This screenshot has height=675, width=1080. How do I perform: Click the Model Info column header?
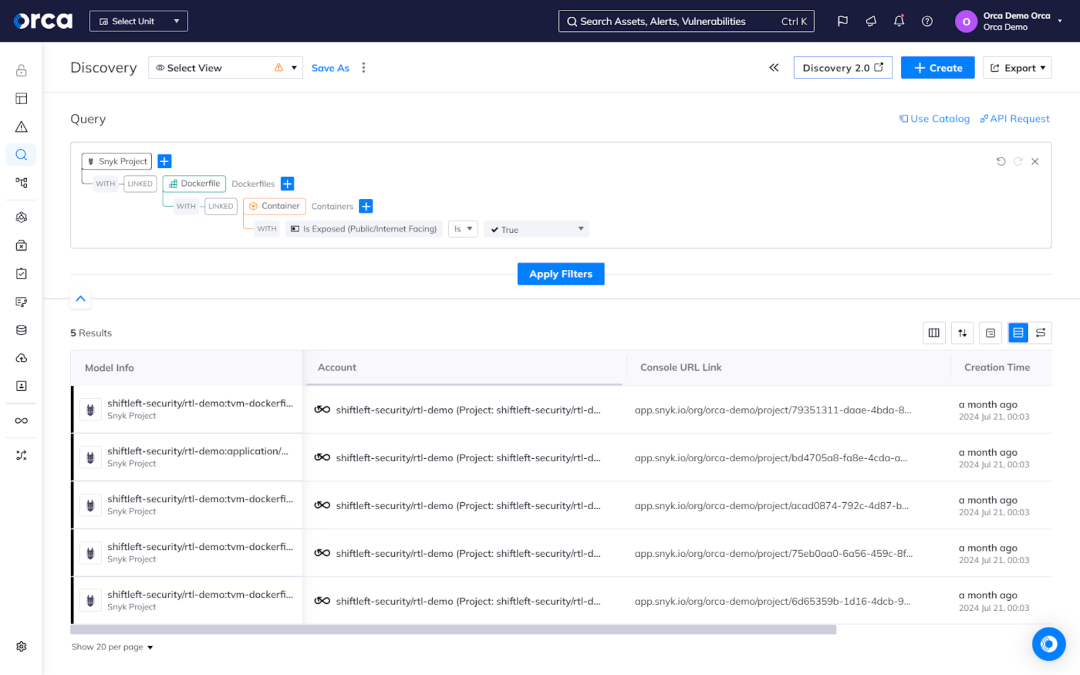click(x=110, y=368)
